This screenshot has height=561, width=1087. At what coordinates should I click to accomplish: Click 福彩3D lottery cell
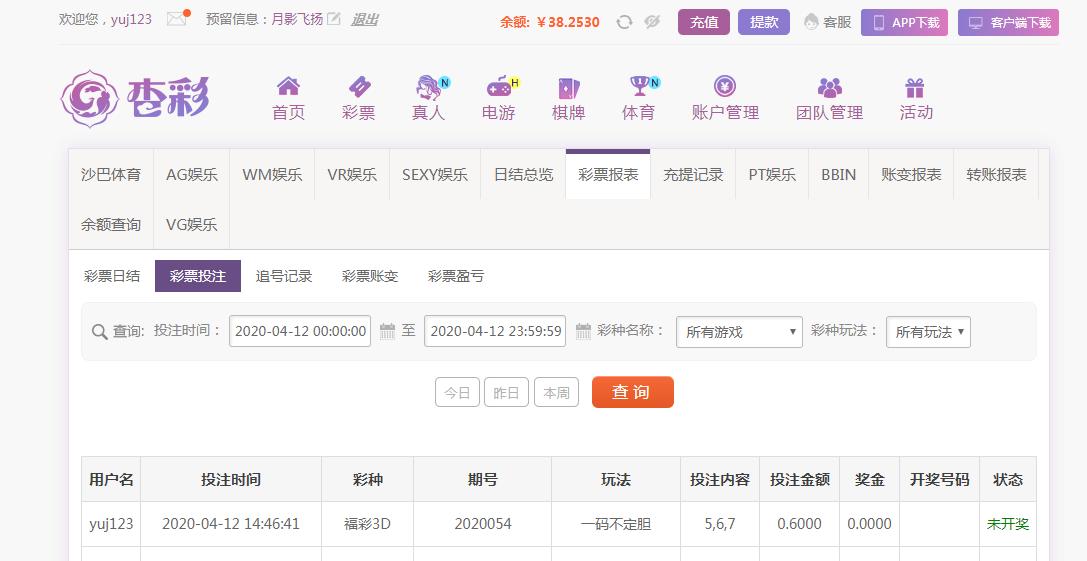(x=367, y=524)
